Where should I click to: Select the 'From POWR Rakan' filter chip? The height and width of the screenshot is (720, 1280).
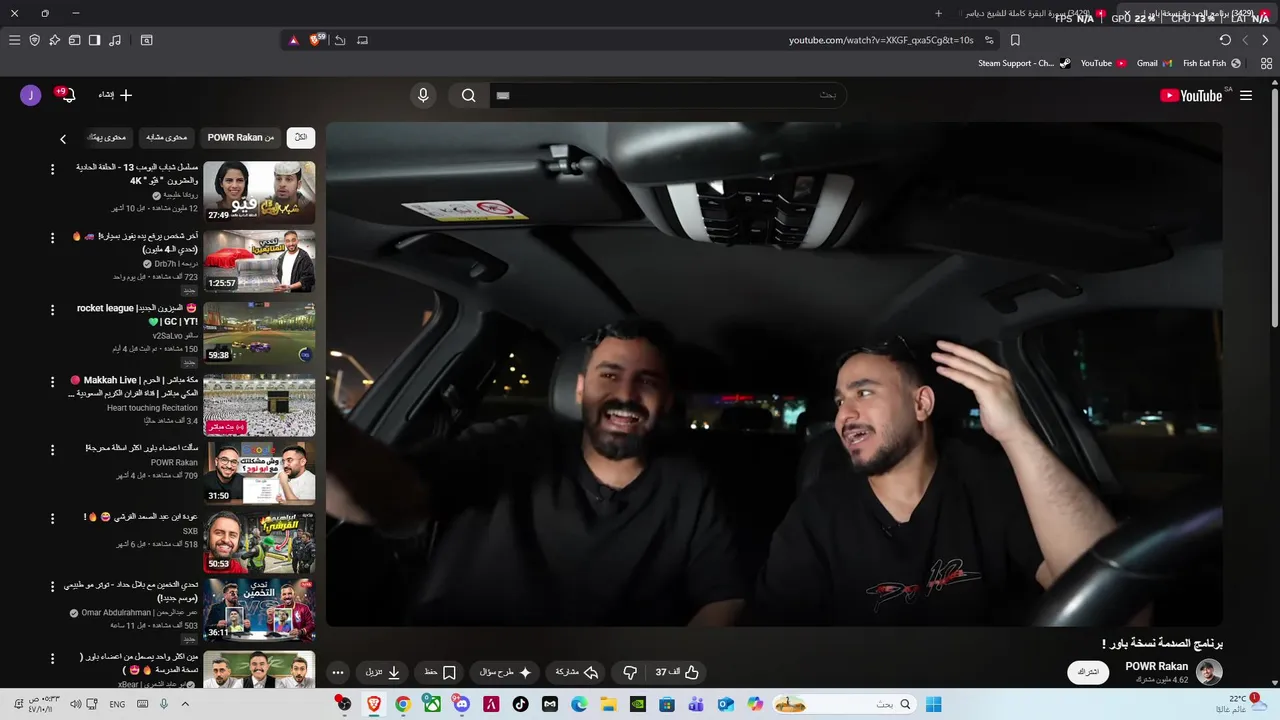click(241, 137)
